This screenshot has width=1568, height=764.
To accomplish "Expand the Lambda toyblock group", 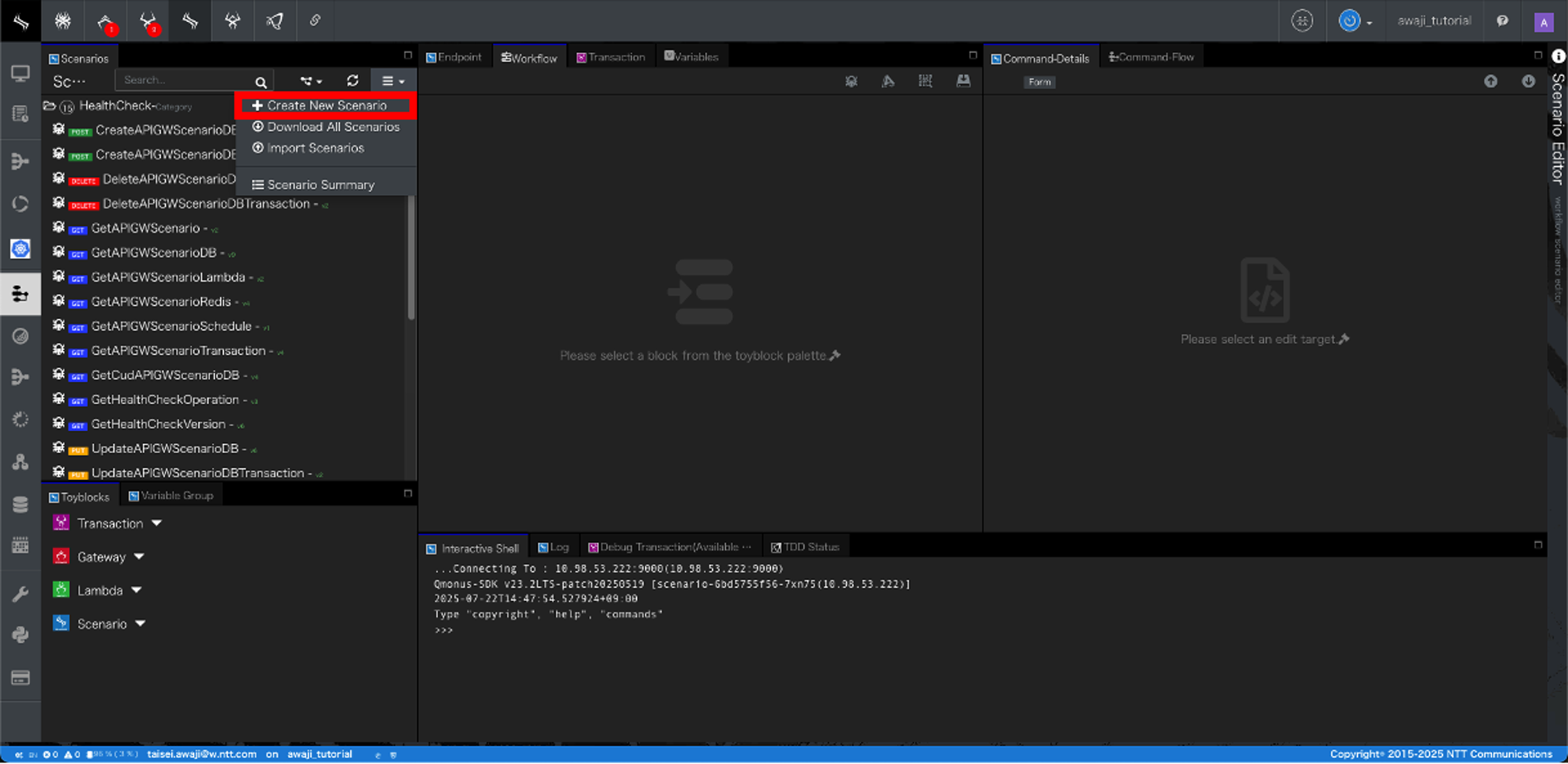I will point(136,590).
